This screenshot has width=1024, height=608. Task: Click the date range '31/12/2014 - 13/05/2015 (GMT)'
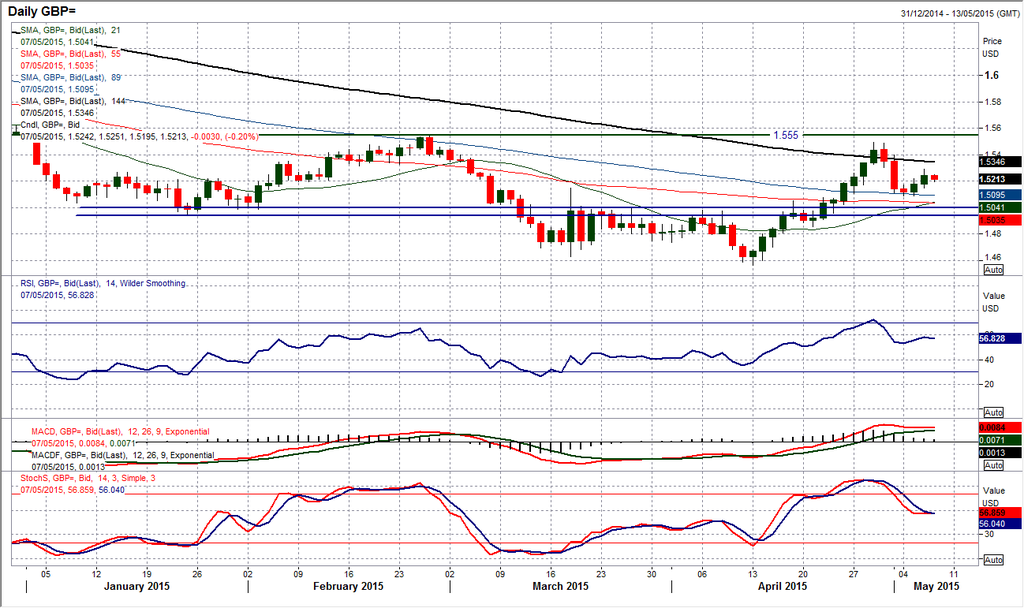coord(960,13)
